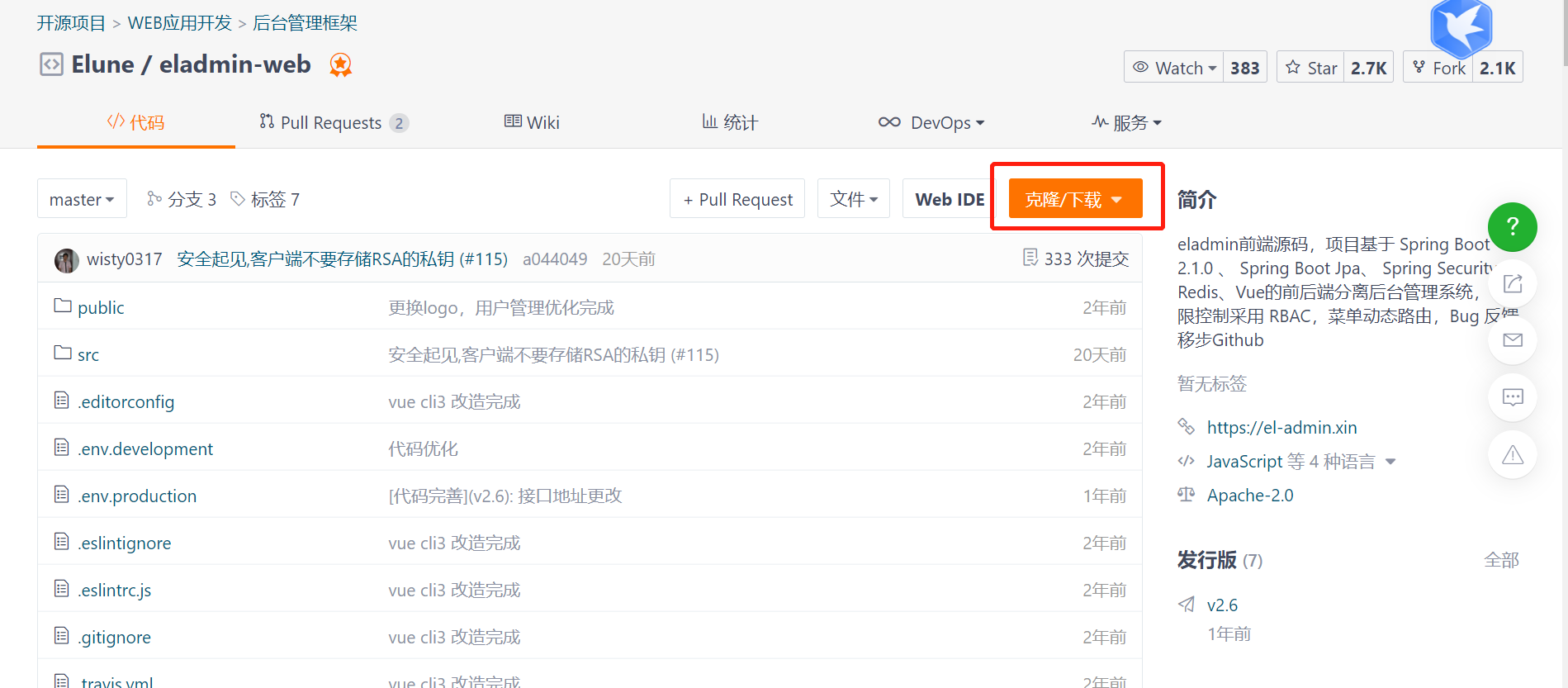1568x688 pixels.
Task: Click the 更换logo，用户管理优化完成 commit message
Action: 501,307
